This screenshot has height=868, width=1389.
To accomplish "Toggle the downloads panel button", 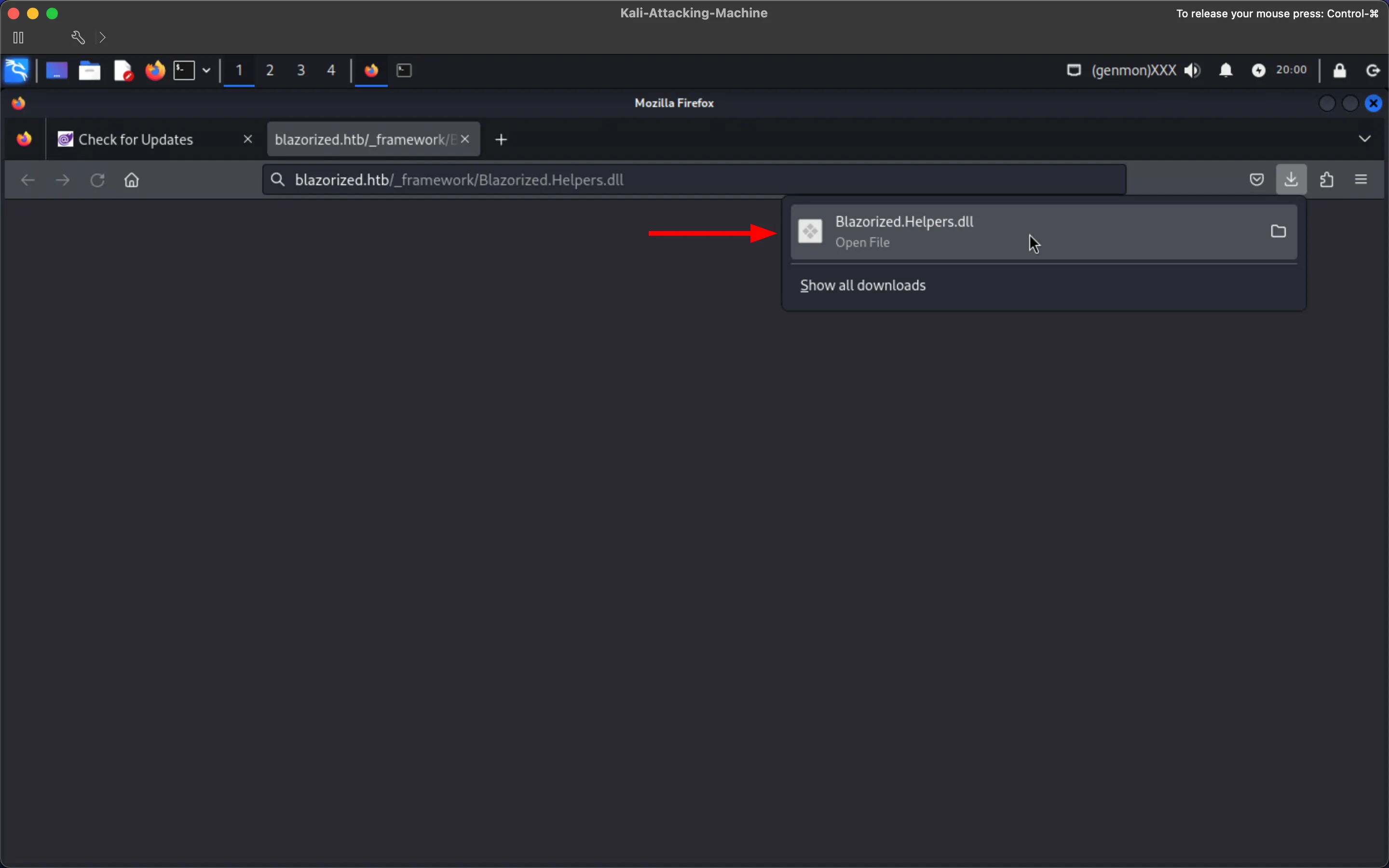I will pos(1292,180).
